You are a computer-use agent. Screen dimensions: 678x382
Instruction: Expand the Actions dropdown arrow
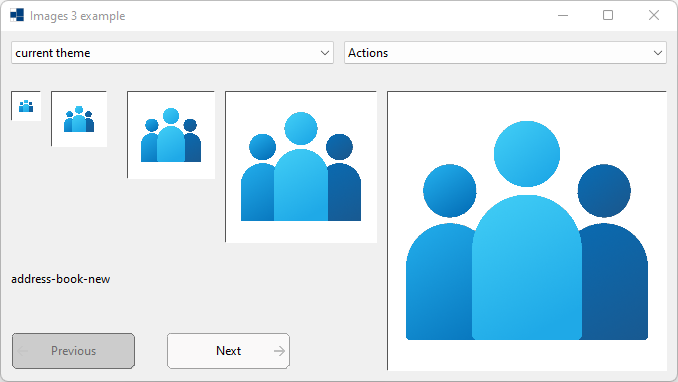click(x=658, y=53)
